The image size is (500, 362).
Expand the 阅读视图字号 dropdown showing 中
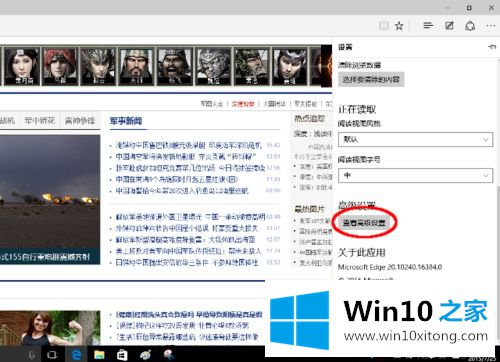point(415,175)
